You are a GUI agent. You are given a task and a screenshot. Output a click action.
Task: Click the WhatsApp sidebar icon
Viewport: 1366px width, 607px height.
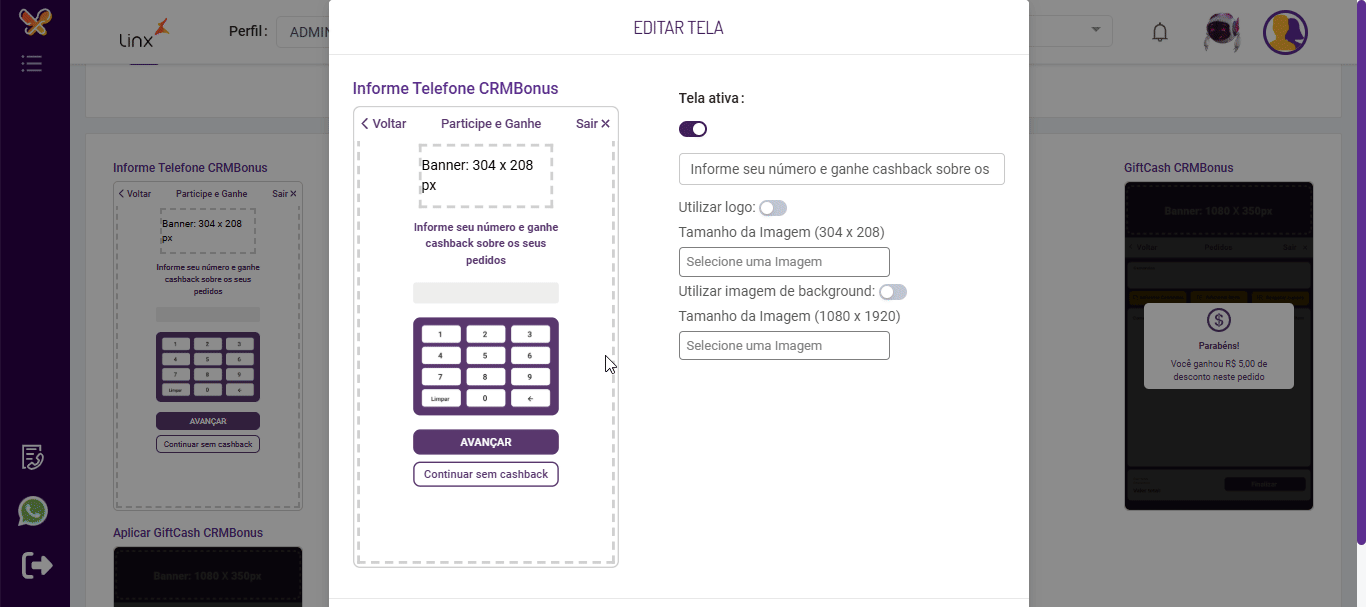pos(33,512)
